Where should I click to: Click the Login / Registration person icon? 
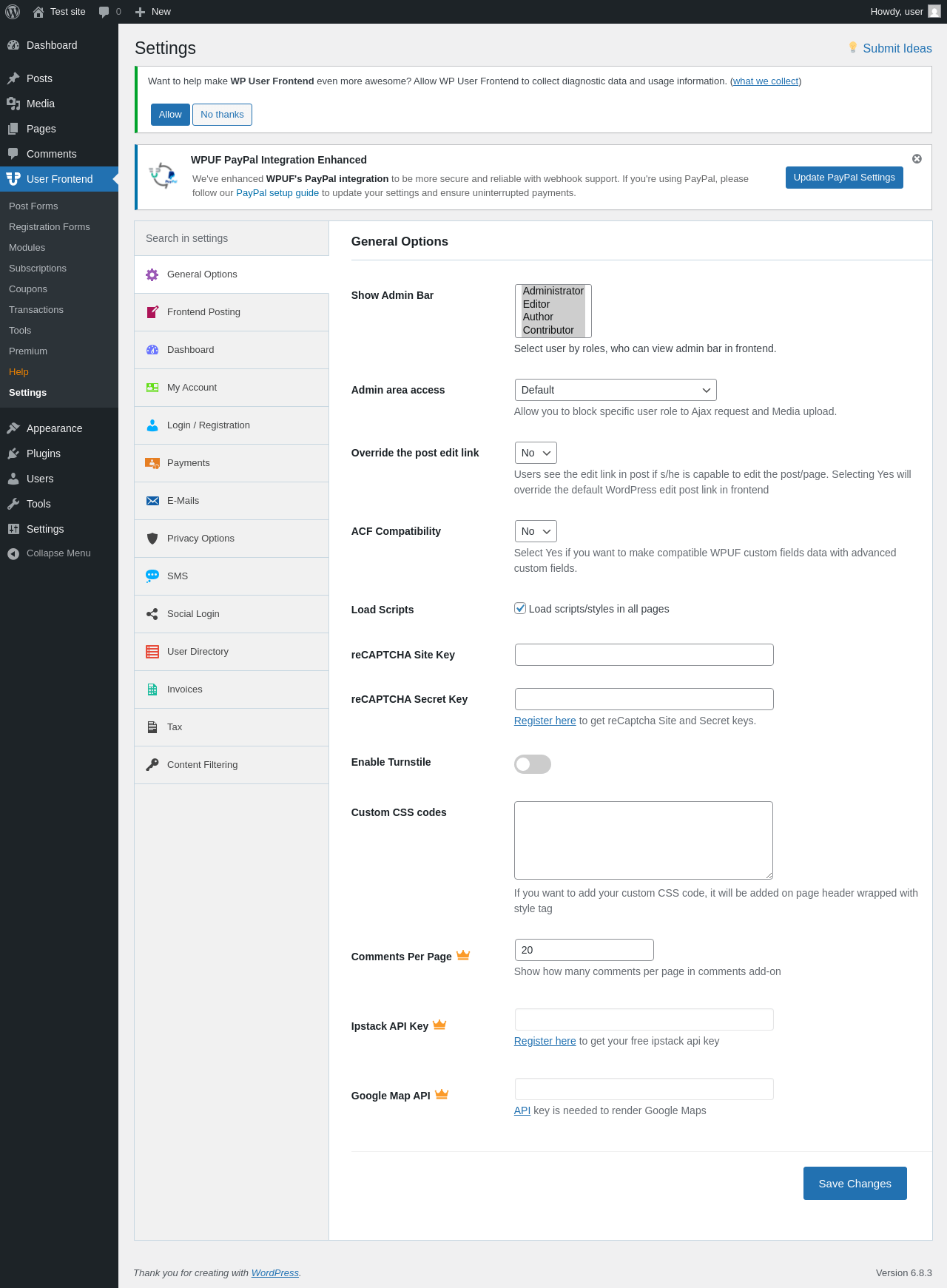coord(152,425)
